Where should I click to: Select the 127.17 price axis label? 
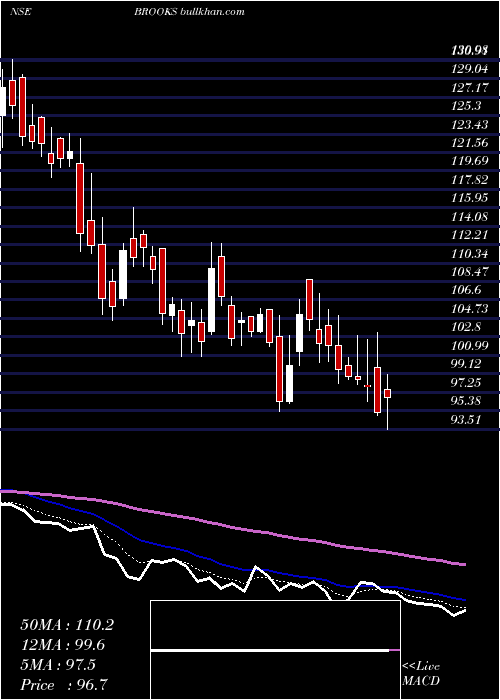click(x=470, y=88)
